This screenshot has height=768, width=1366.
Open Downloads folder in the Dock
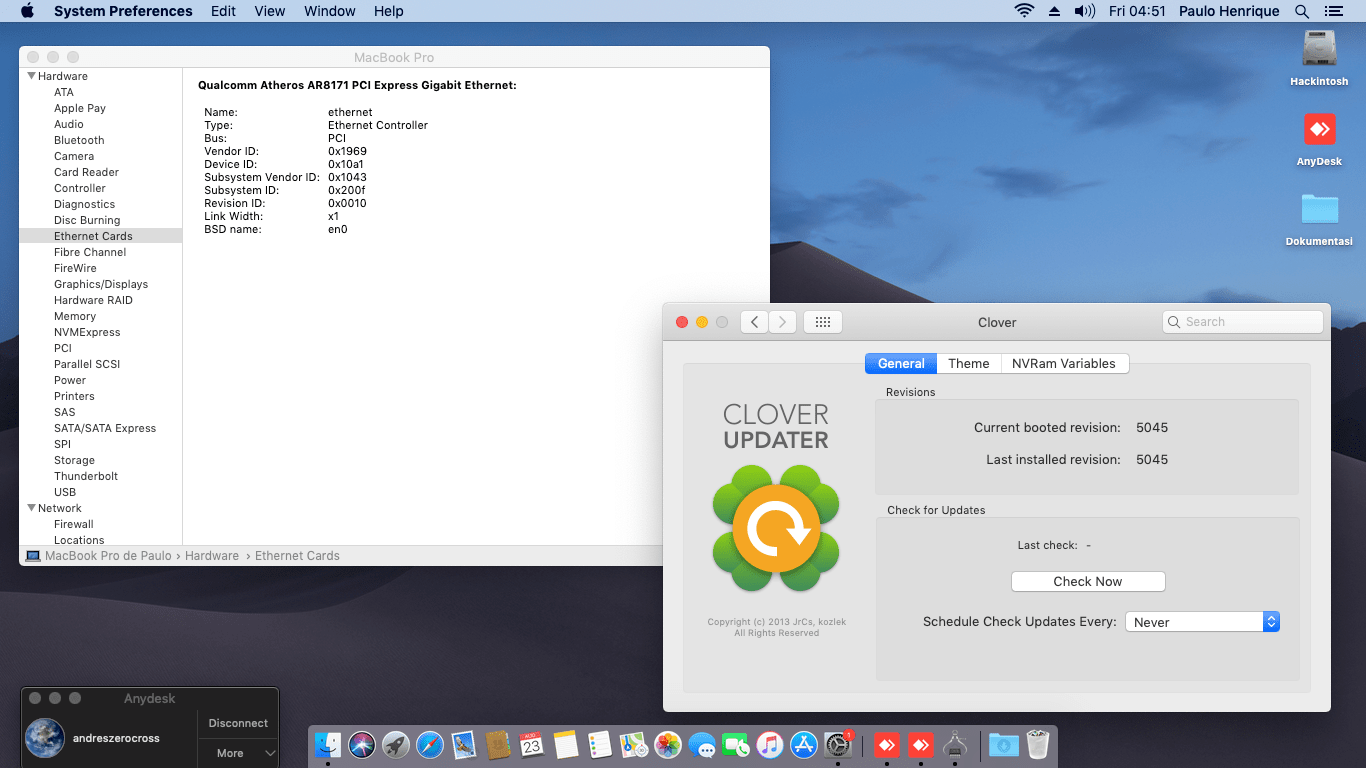coord(1004,744)
